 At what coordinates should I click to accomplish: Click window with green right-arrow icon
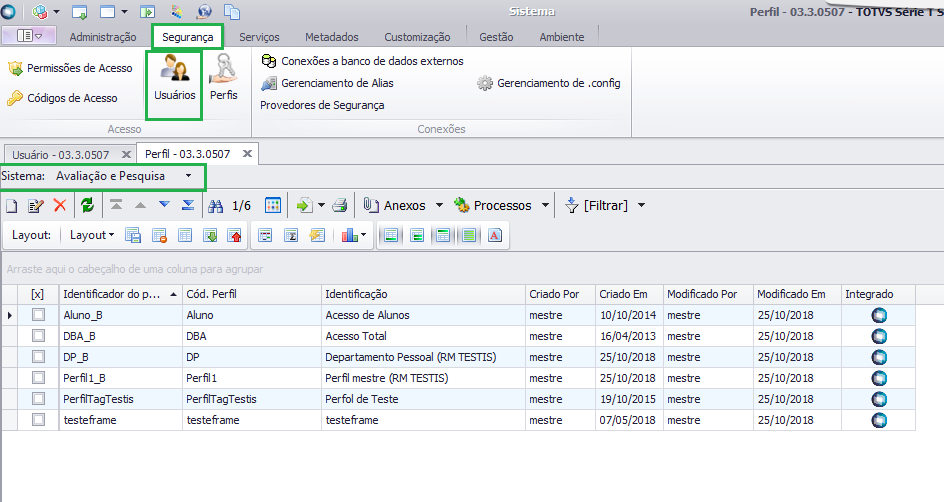click(148, 11)
